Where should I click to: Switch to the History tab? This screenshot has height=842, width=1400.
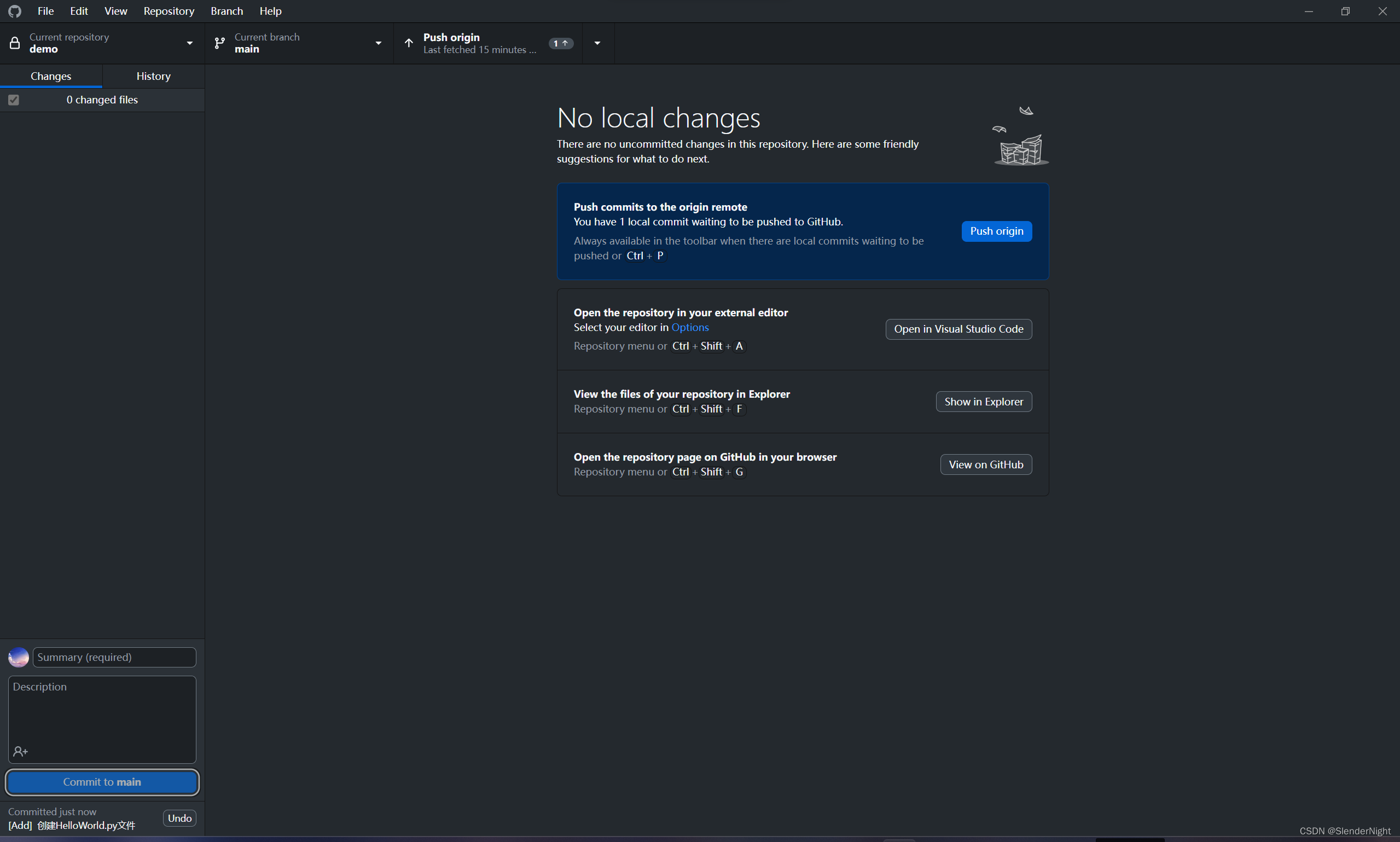tap(153, 76)
